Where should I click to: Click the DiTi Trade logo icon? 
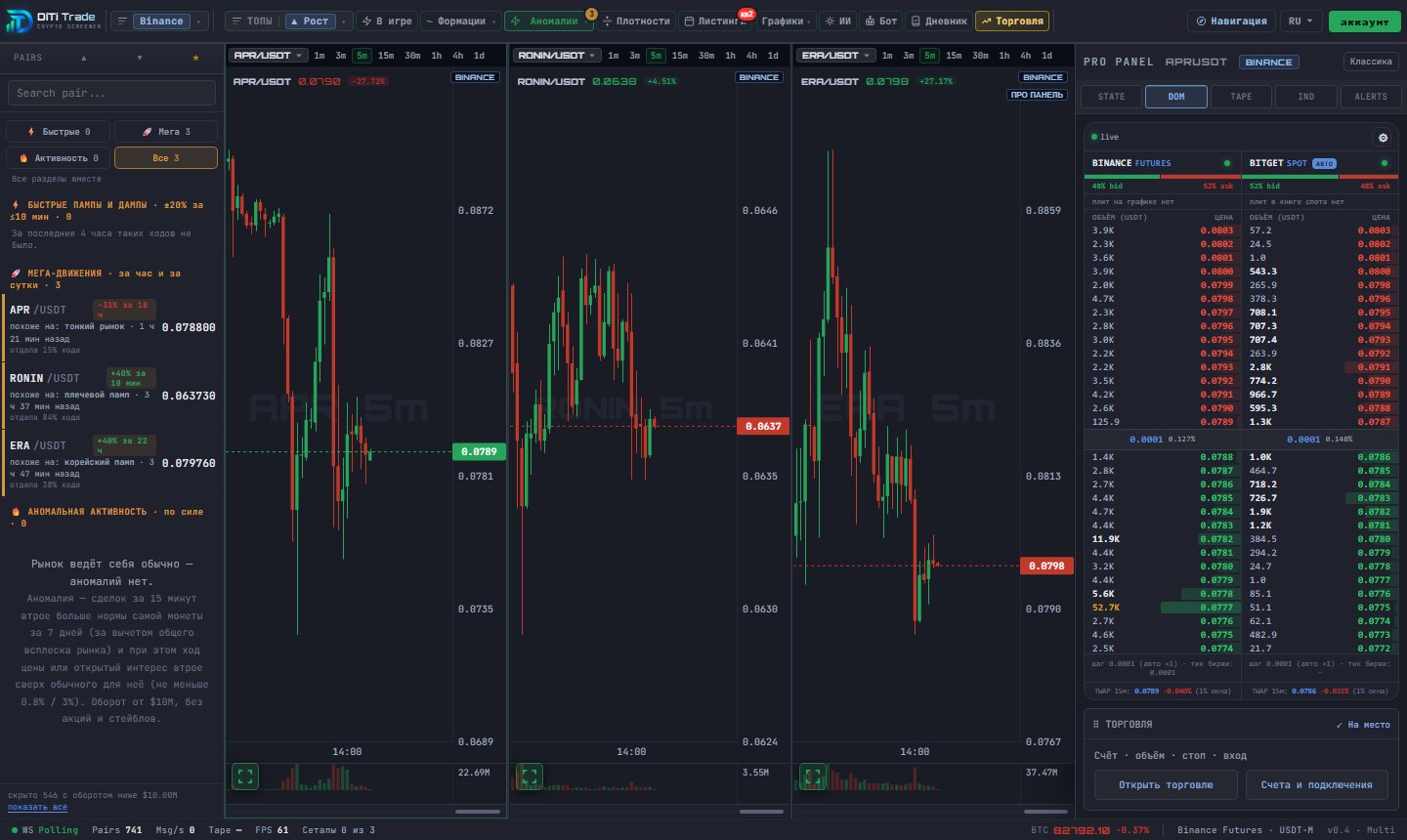pos(19,21)
